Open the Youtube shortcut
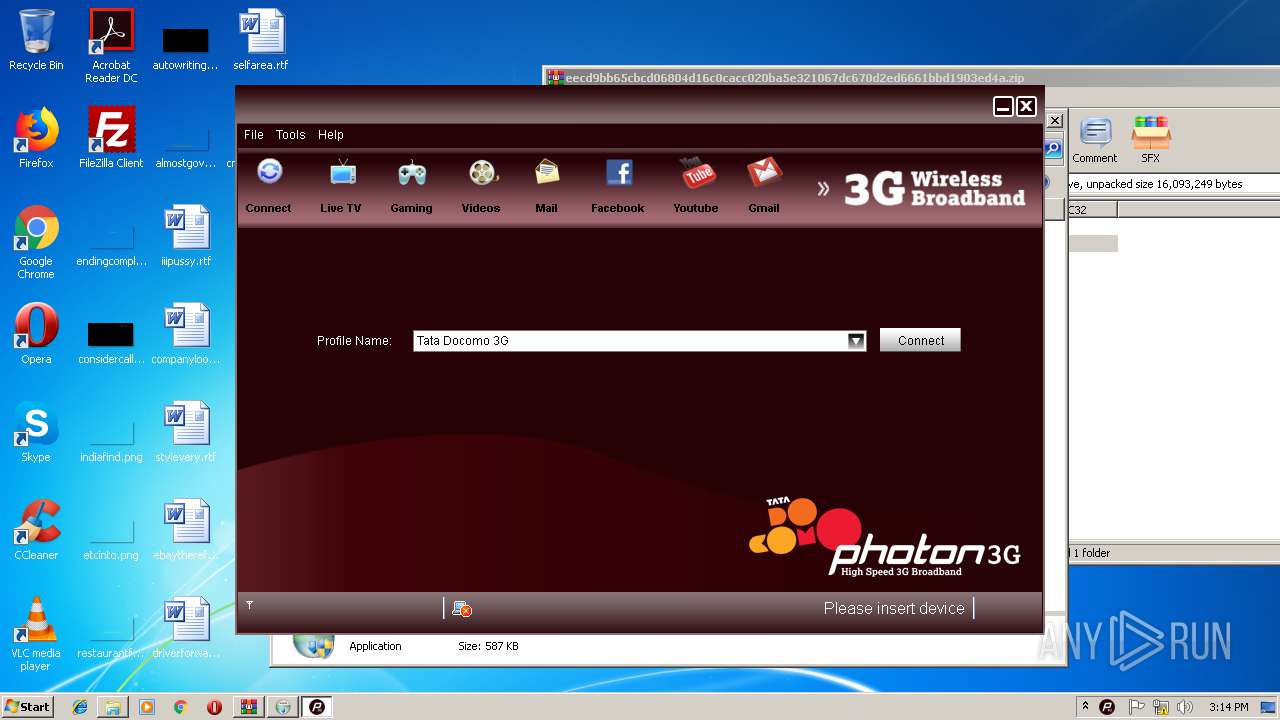This screenshot has height=720, width=1280. 697,173
